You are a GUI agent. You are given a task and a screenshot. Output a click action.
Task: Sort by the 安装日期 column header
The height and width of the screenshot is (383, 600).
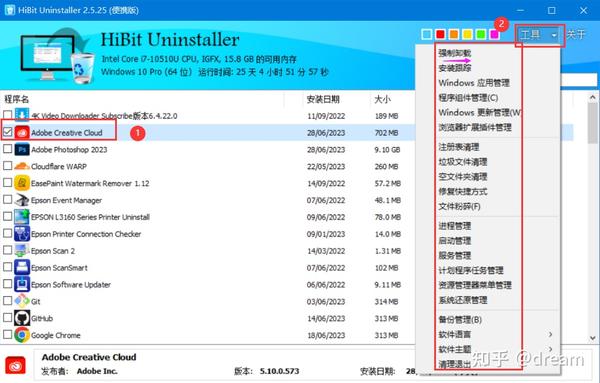[323, 99]
